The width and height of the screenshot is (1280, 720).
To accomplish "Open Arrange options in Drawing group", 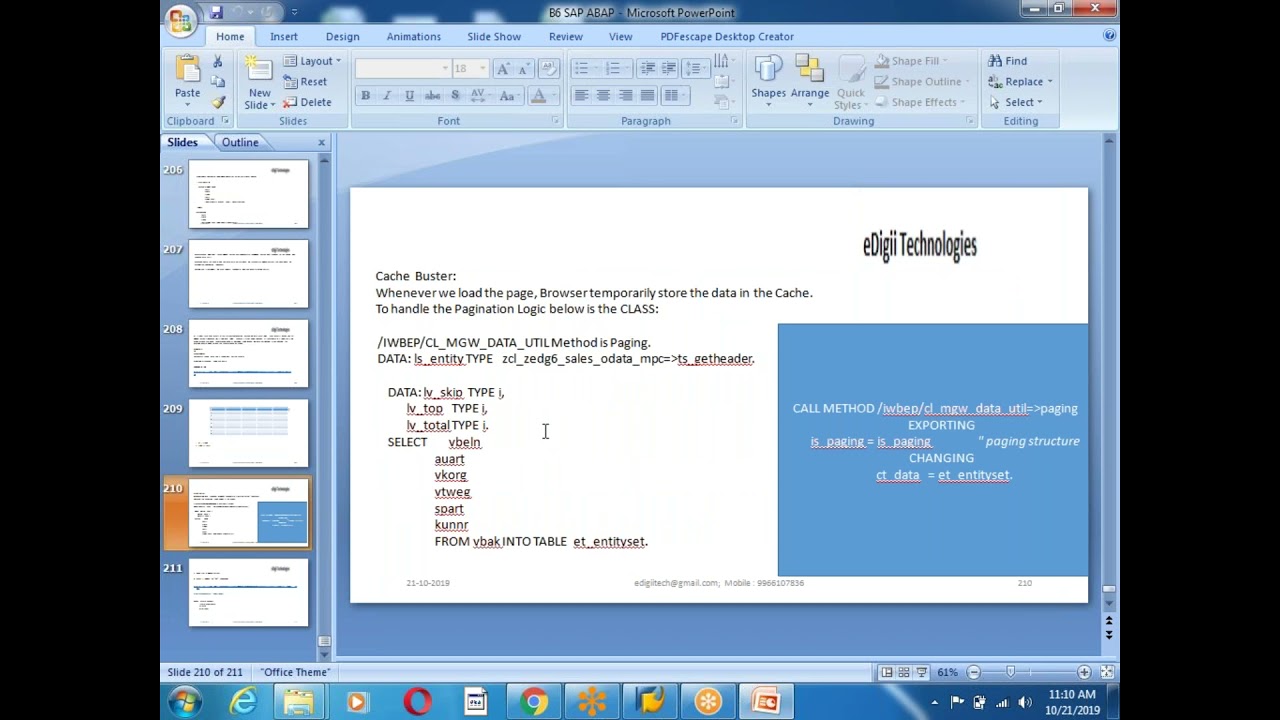I will [809, 81].
